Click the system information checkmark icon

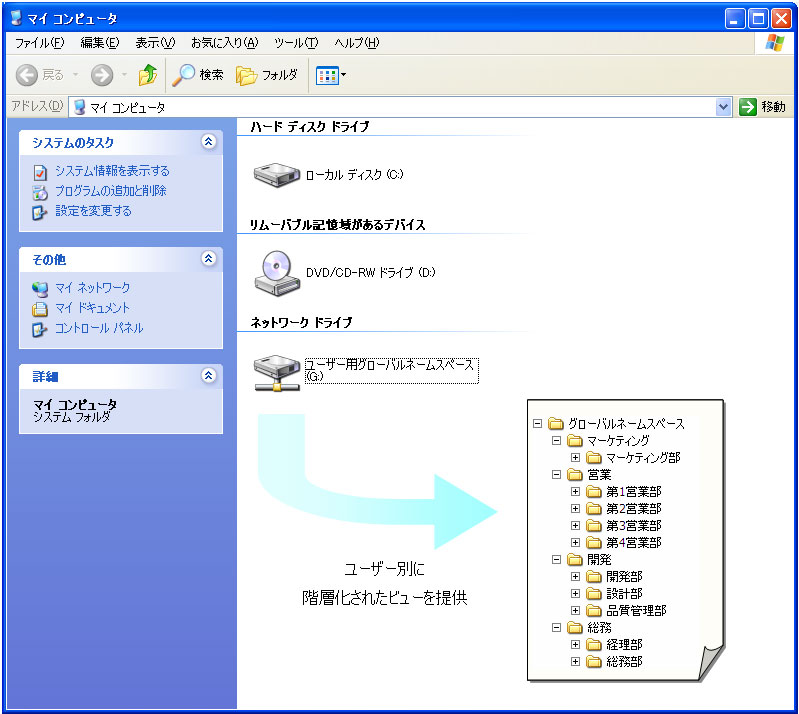click(x=40, y=172)
